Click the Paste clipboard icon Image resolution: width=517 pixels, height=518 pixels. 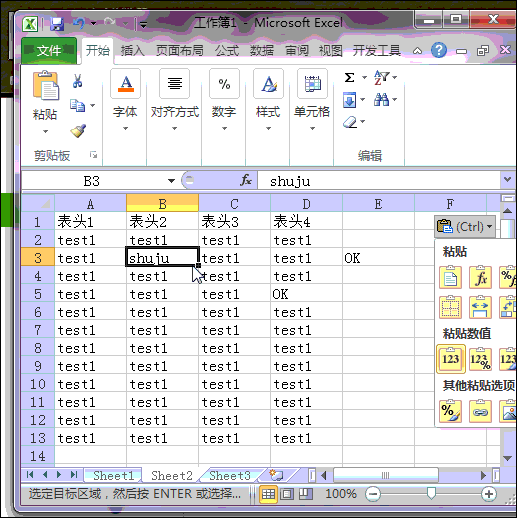click(46, 85)
